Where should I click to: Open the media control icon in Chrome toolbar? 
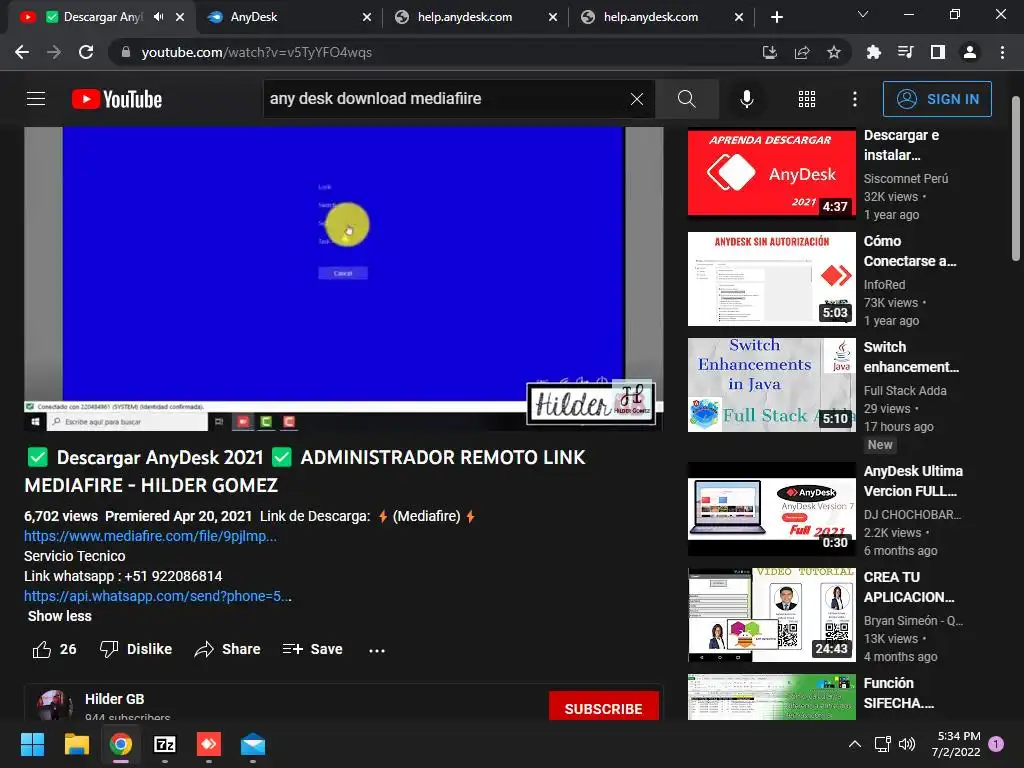(905, 52)
